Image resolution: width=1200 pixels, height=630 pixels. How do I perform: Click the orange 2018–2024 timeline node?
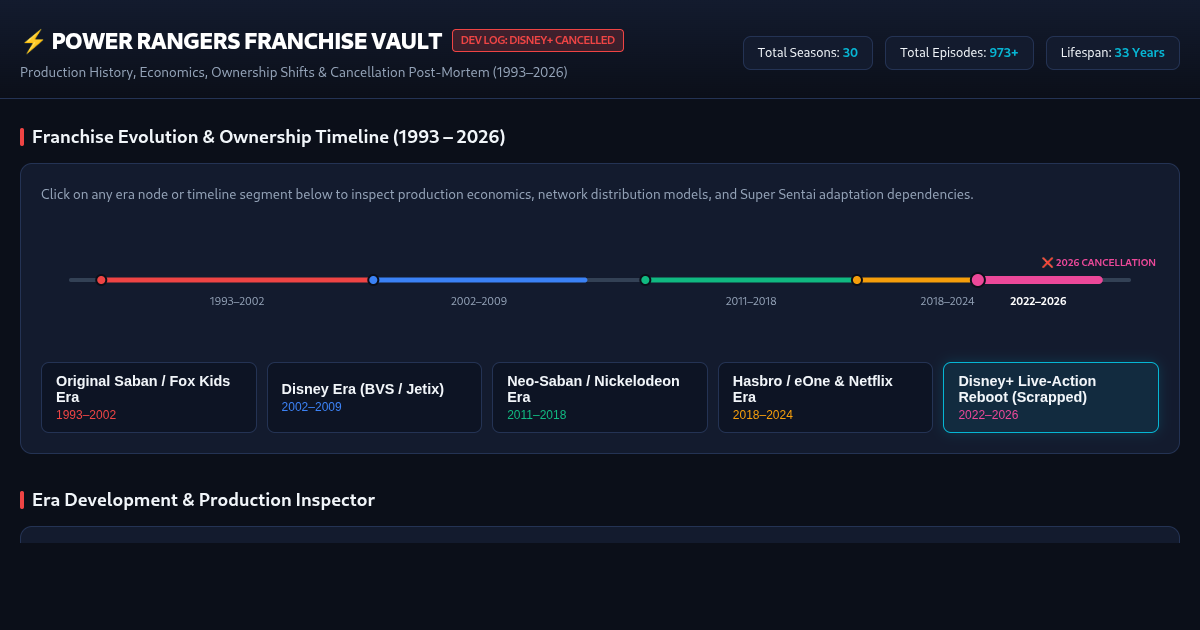tap(857, 280)
